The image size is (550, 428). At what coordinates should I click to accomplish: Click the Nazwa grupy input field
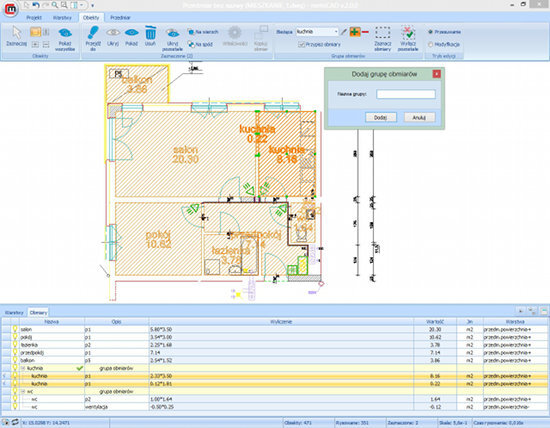click(406, 94)
